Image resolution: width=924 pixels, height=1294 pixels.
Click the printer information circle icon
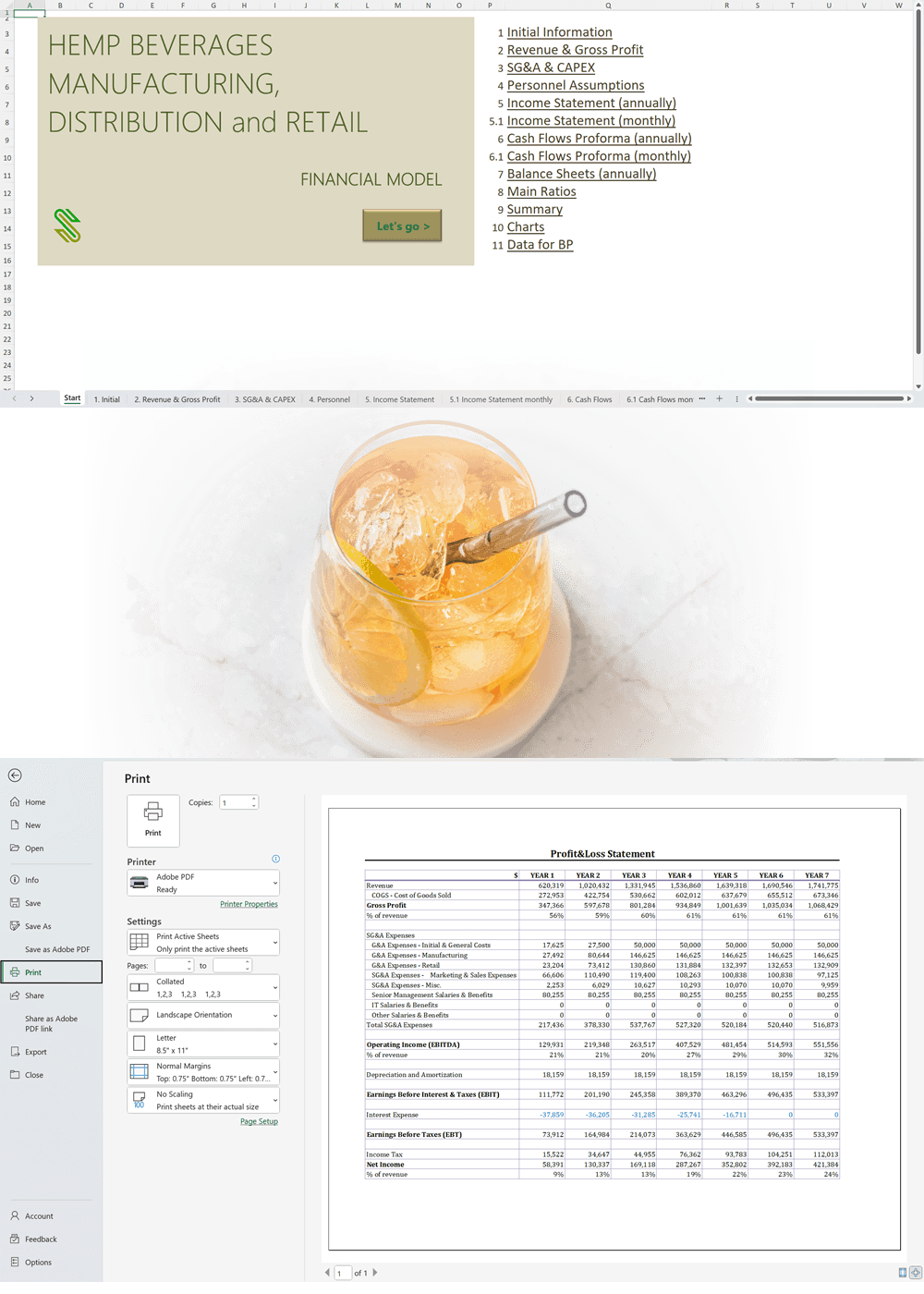275,859
